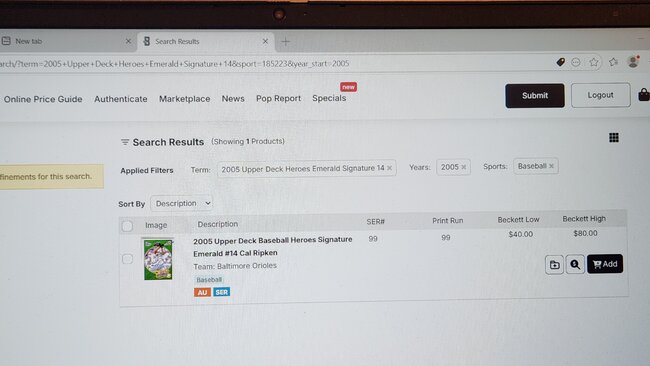
Task: Open the shopping bag icon
Action: tap(644, 95)
